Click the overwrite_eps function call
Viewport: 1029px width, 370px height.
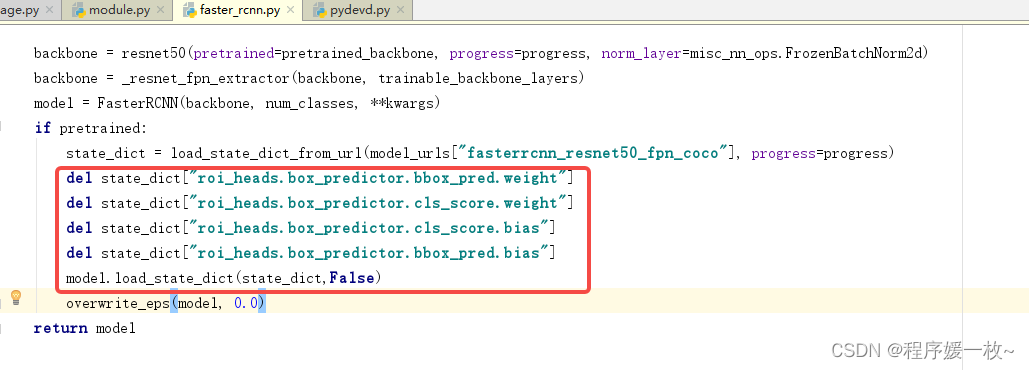coord(117,303)
